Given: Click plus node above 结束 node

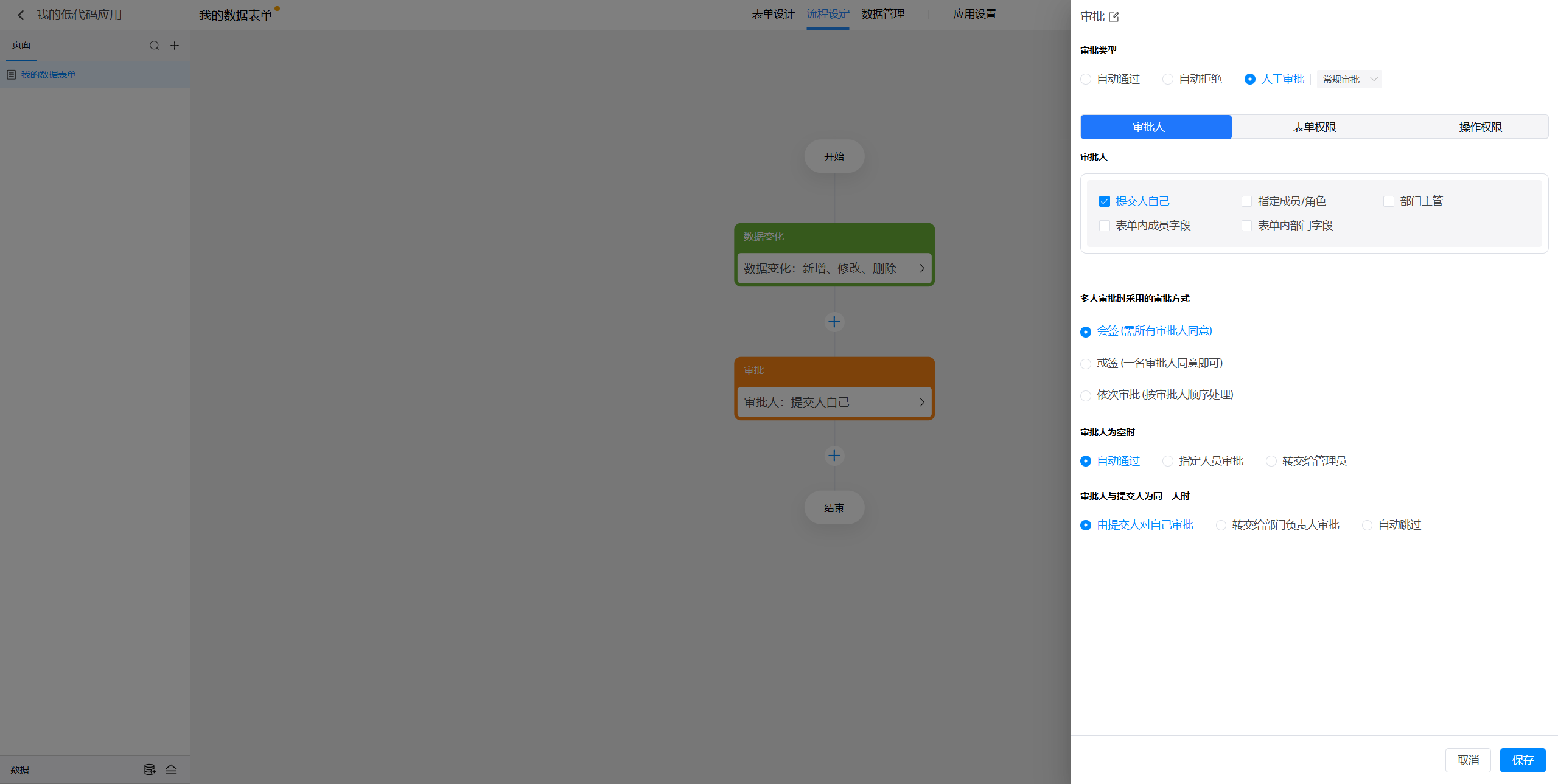Looking at the screenshot, I should (x=834, y=456).
